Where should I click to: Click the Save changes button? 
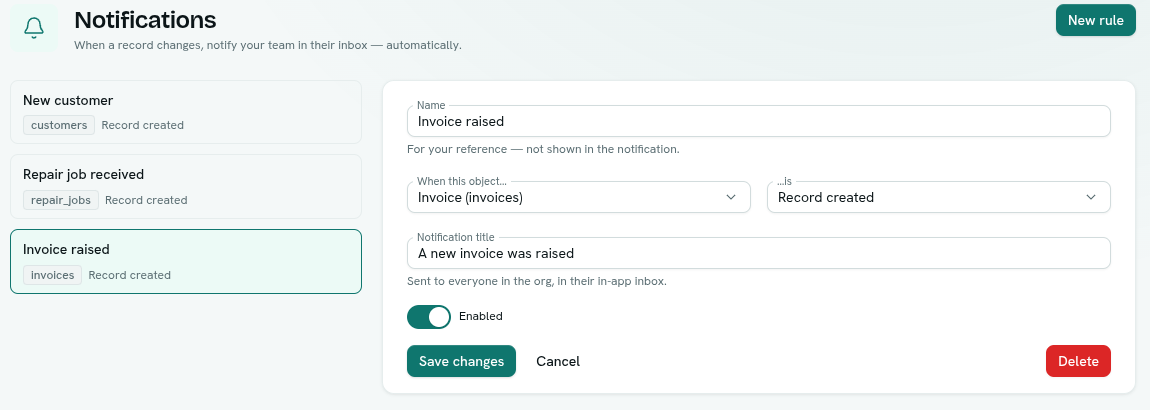461,361
